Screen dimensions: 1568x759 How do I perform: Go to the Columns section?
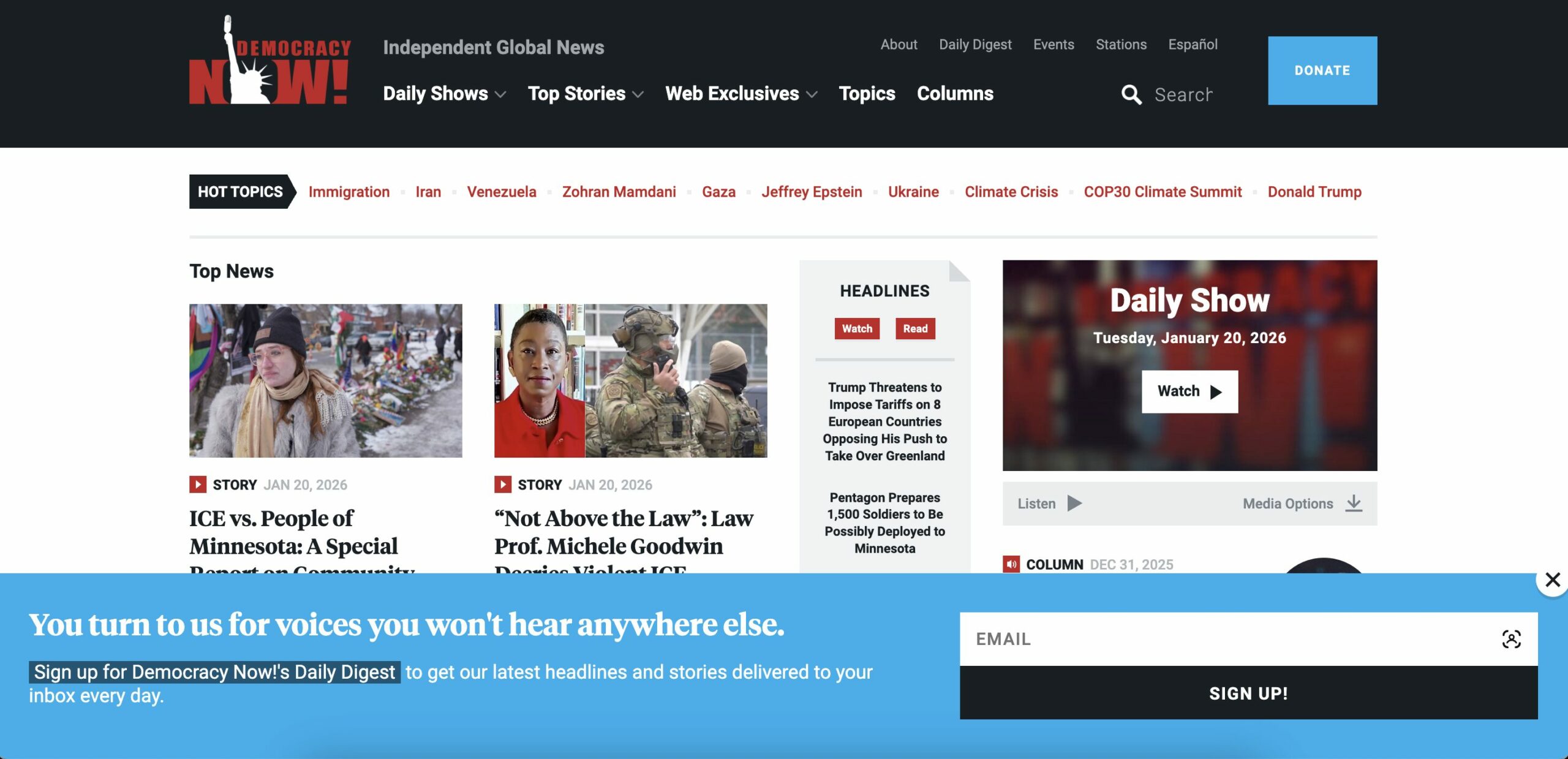point(955,94)
